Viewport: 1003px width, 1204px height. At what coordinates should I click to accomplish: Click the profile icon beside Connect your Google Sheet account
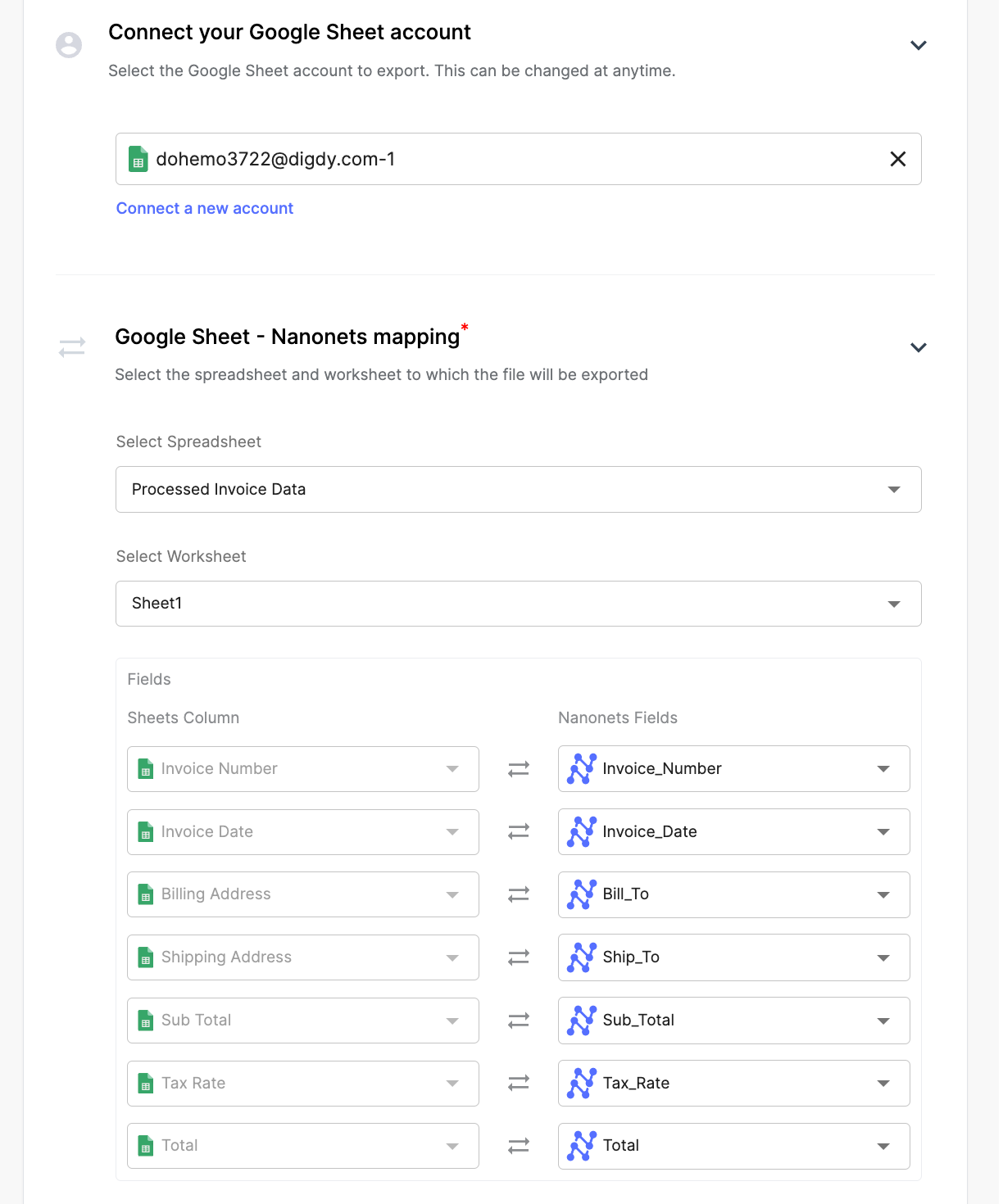point(68,45)
